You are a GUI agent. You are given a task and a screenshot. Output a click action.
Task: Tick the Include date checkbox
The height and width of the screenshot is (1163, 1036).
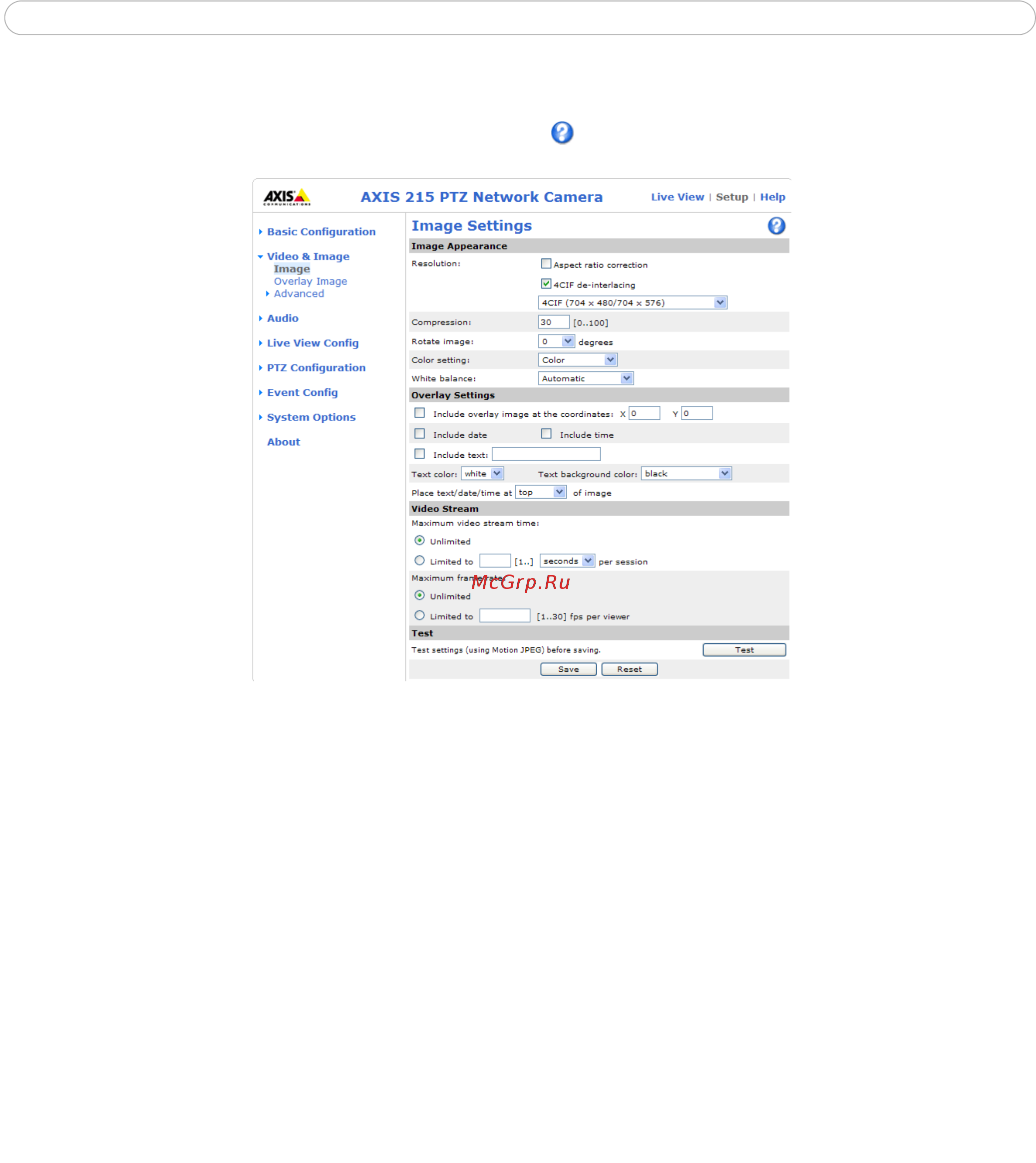coord(419,434)
